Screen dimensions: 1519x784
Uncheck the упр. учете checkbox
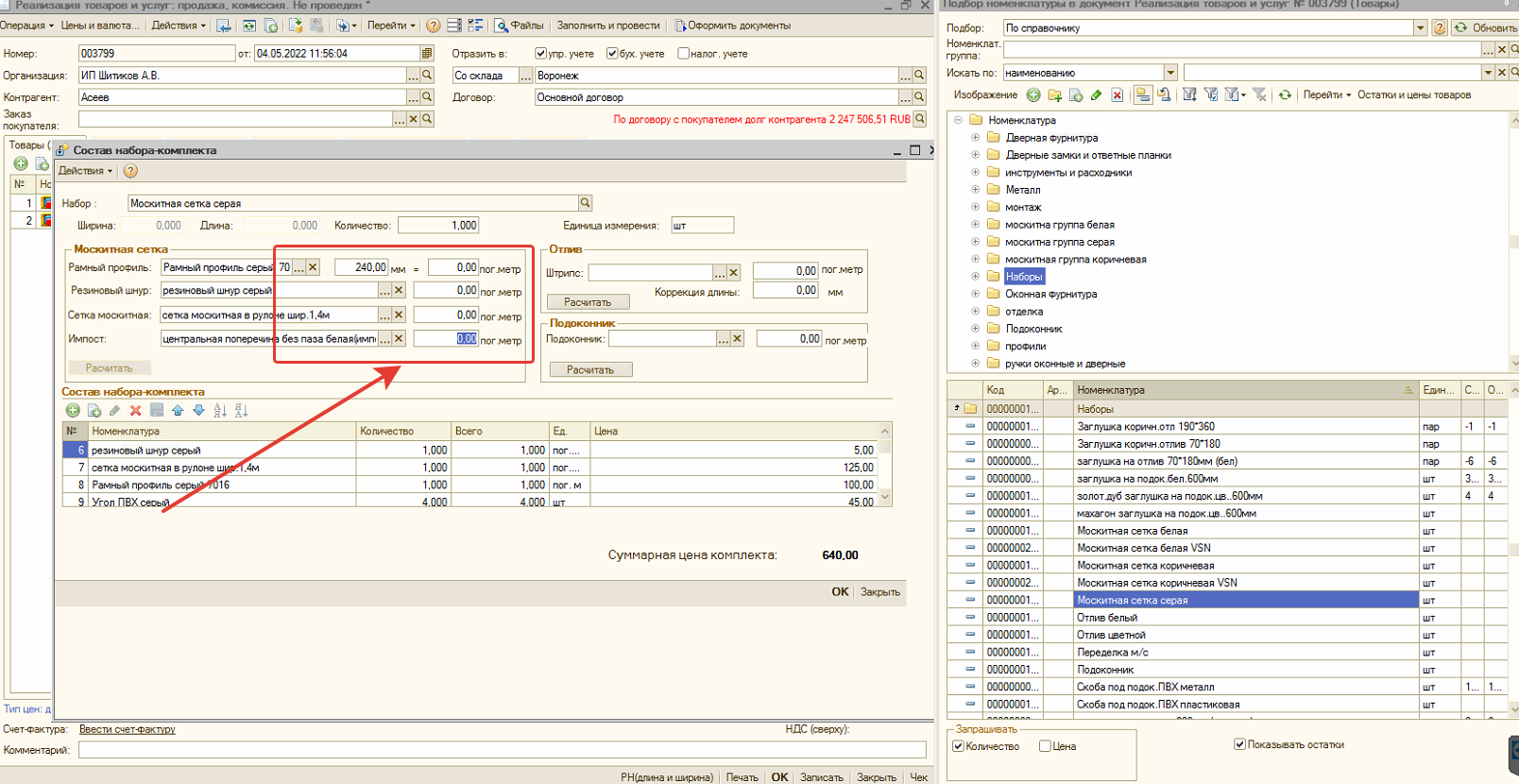click(x=540, y=54)
